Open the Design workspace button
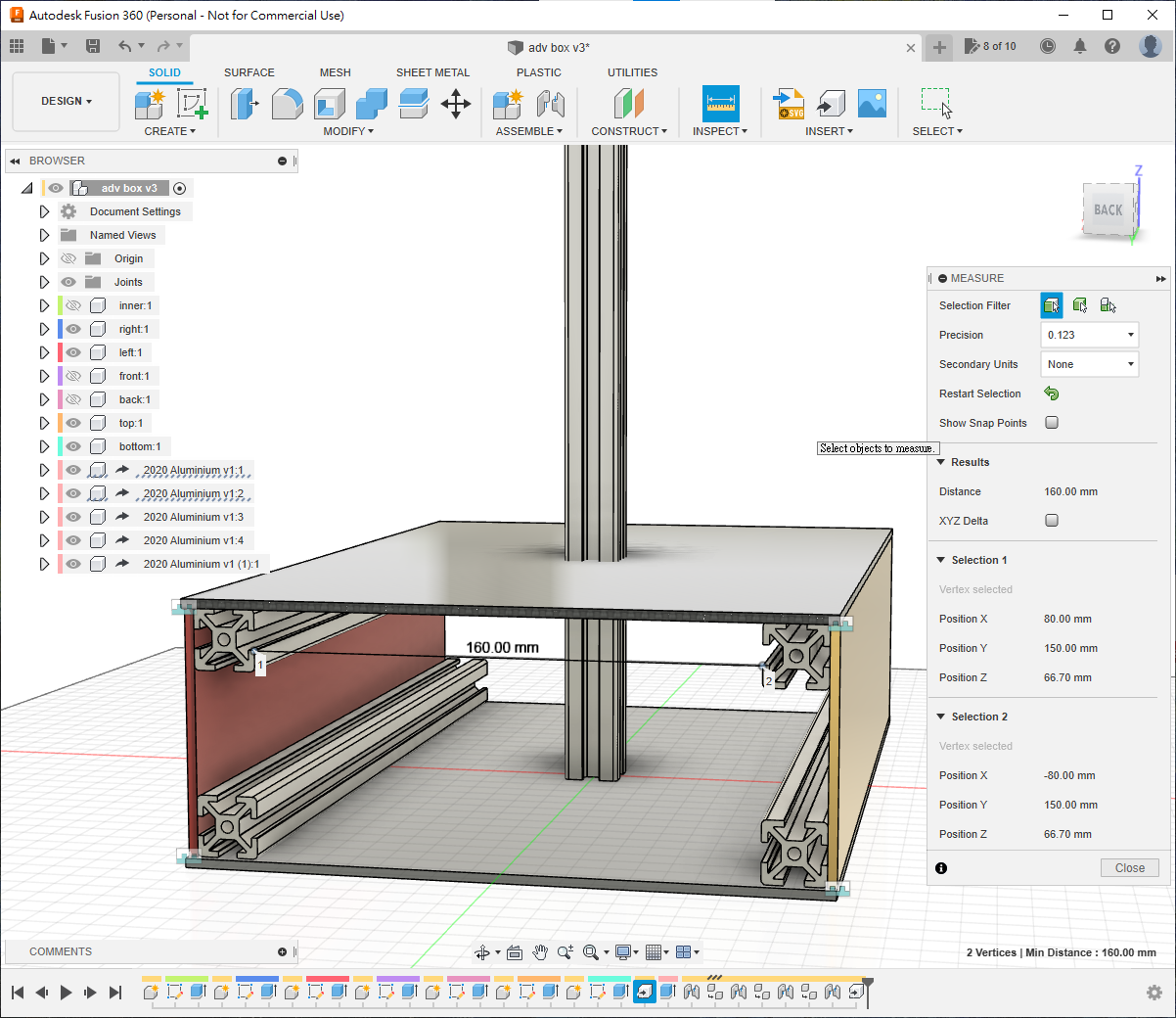1176x1018 pixels. tap(66, 101)
